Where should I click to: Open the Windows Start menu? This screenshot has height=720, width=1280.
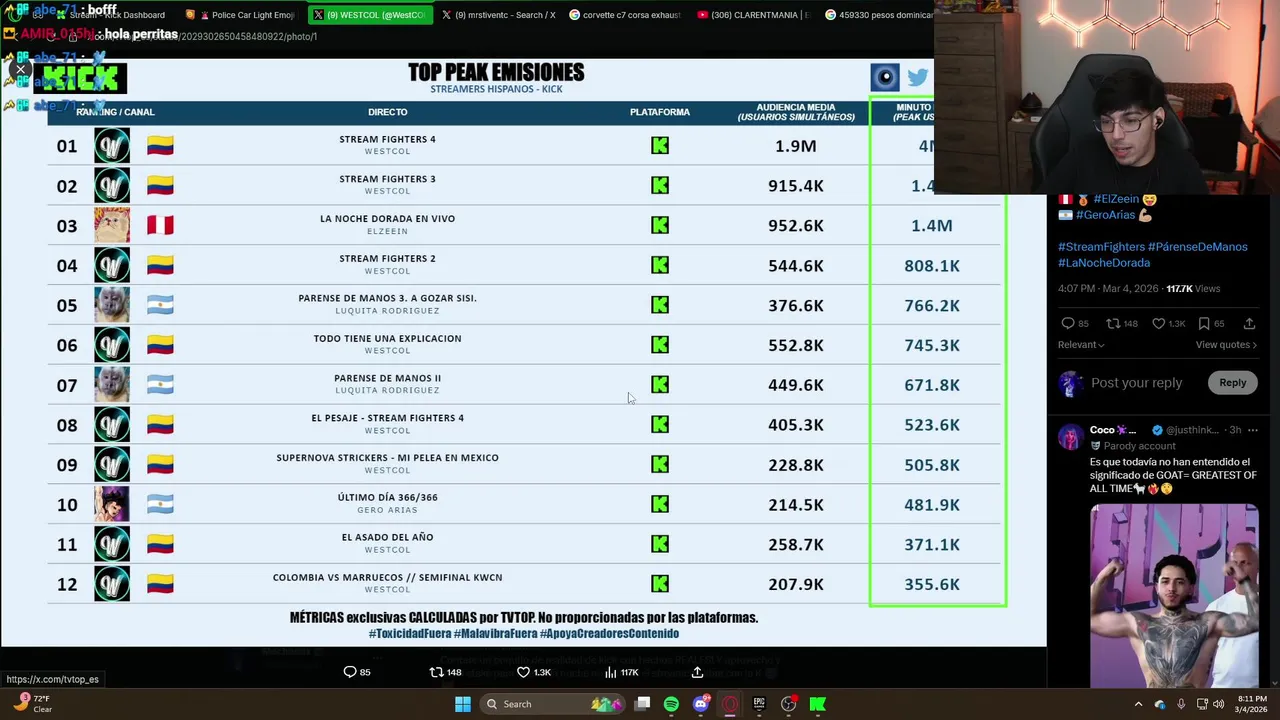[462, 704]
